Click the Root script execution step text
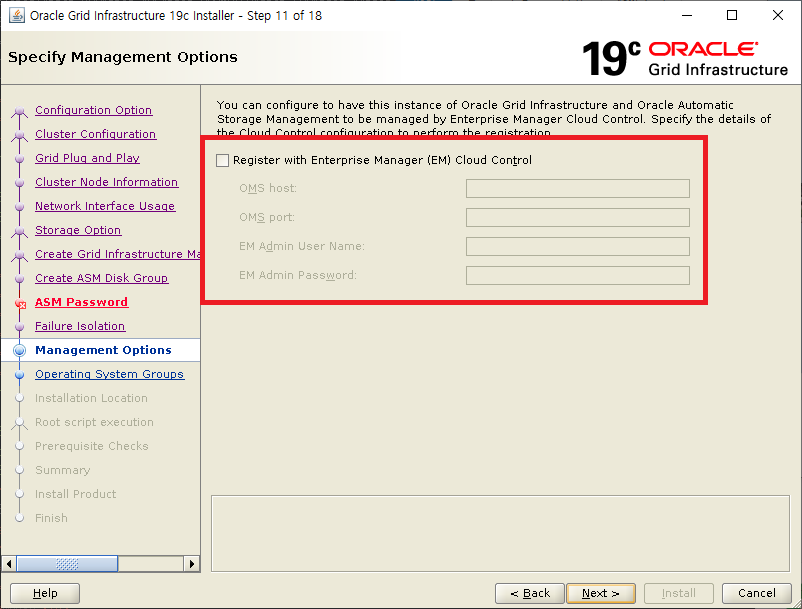This screenshot has height=609, width=802. tap(94, 422)
